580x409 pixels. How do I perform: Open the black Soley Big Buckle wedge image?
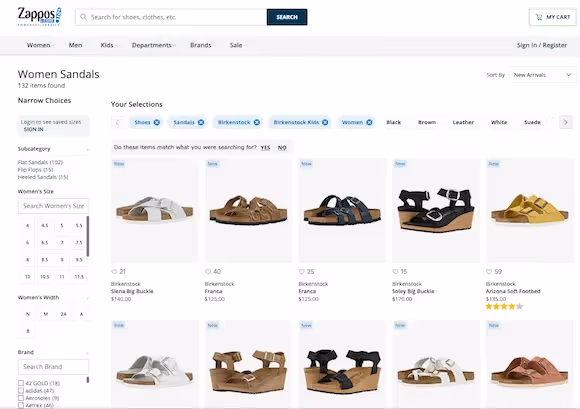click(x=436, y=211)
